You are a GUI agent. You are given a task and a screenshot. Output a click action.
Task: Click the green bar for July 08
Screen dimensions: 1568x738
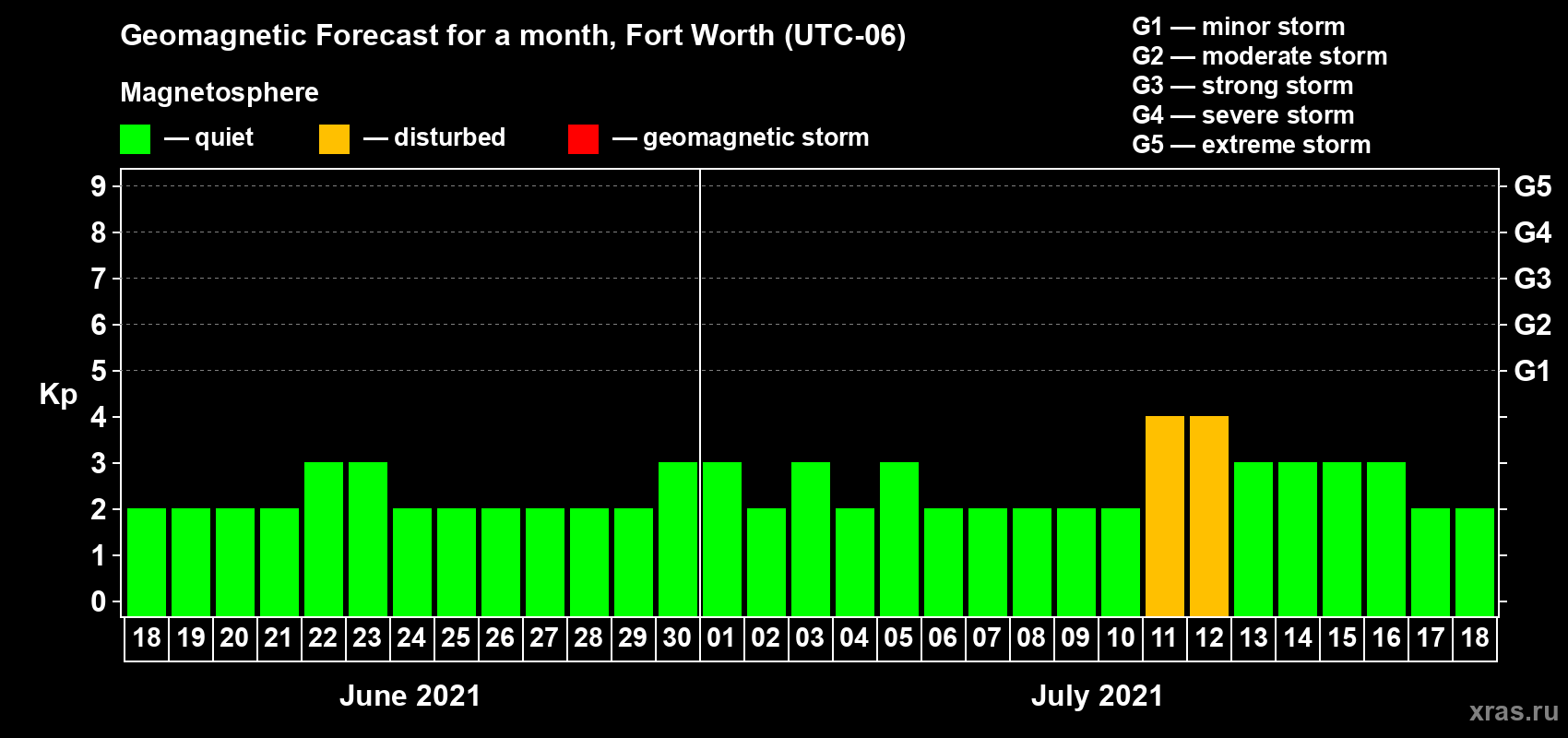pos(1032,563)
